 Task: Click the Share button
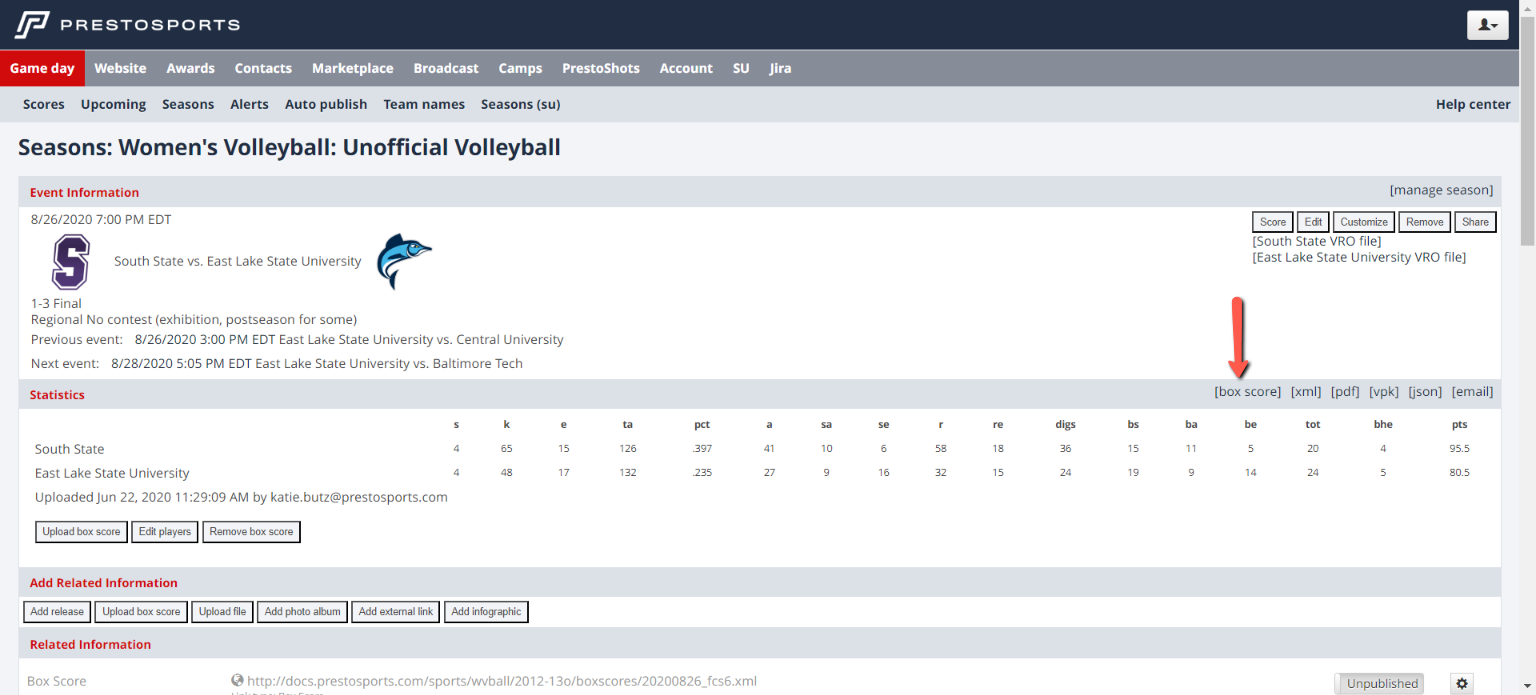(x=1475, y=222)
